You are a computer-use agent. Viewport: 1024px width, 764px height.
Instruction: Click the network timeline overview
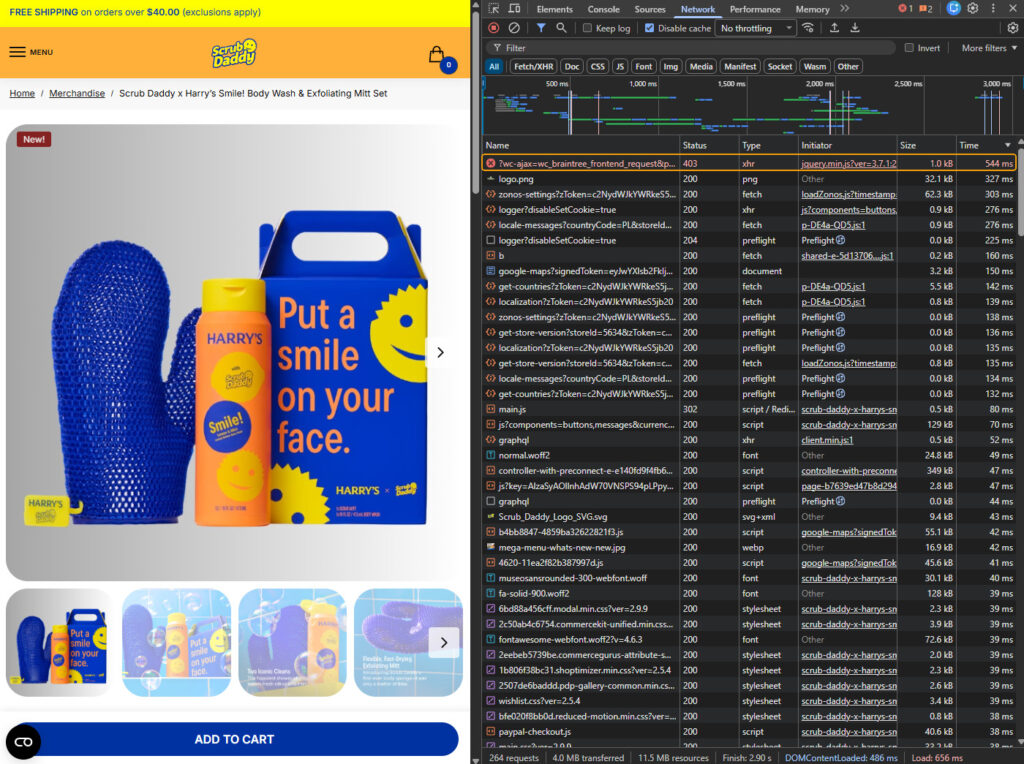pyautogui.click(x=749, y=106)
